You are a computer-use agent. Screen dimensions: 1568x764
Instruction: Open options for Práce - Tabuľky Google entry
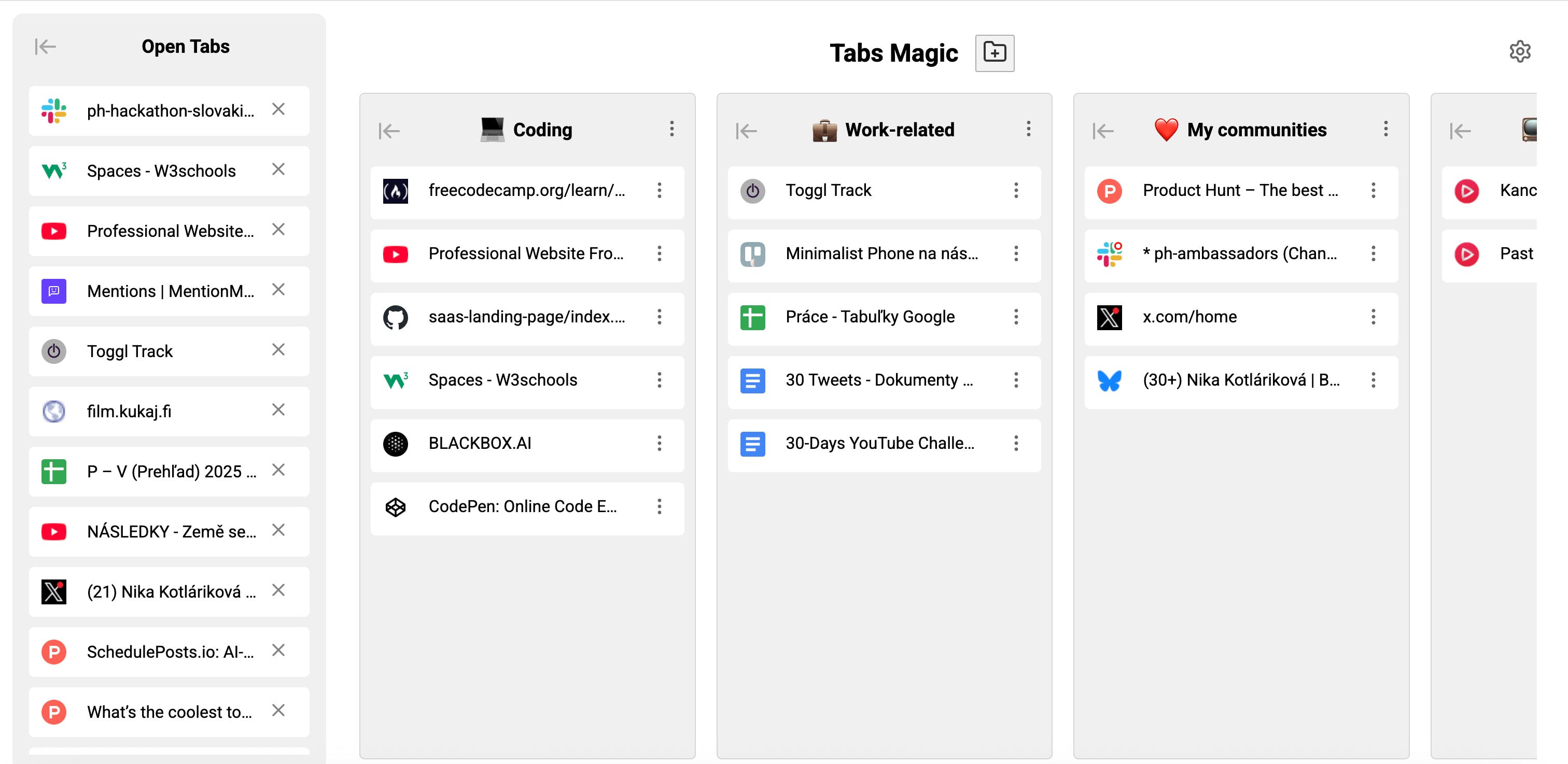click(x=1016, y=317)
